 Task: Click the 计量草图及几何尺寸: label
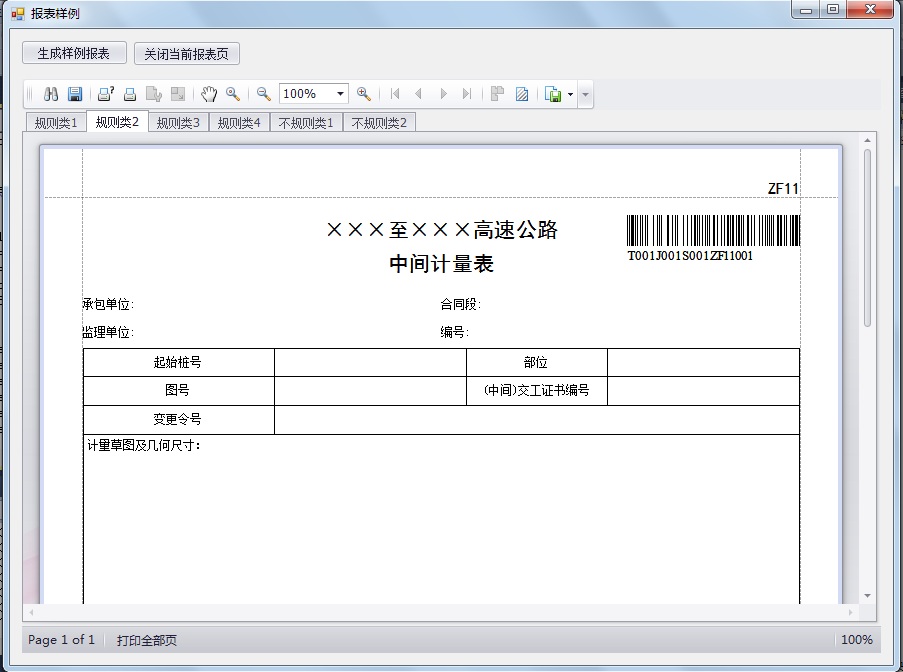[144, 445]
